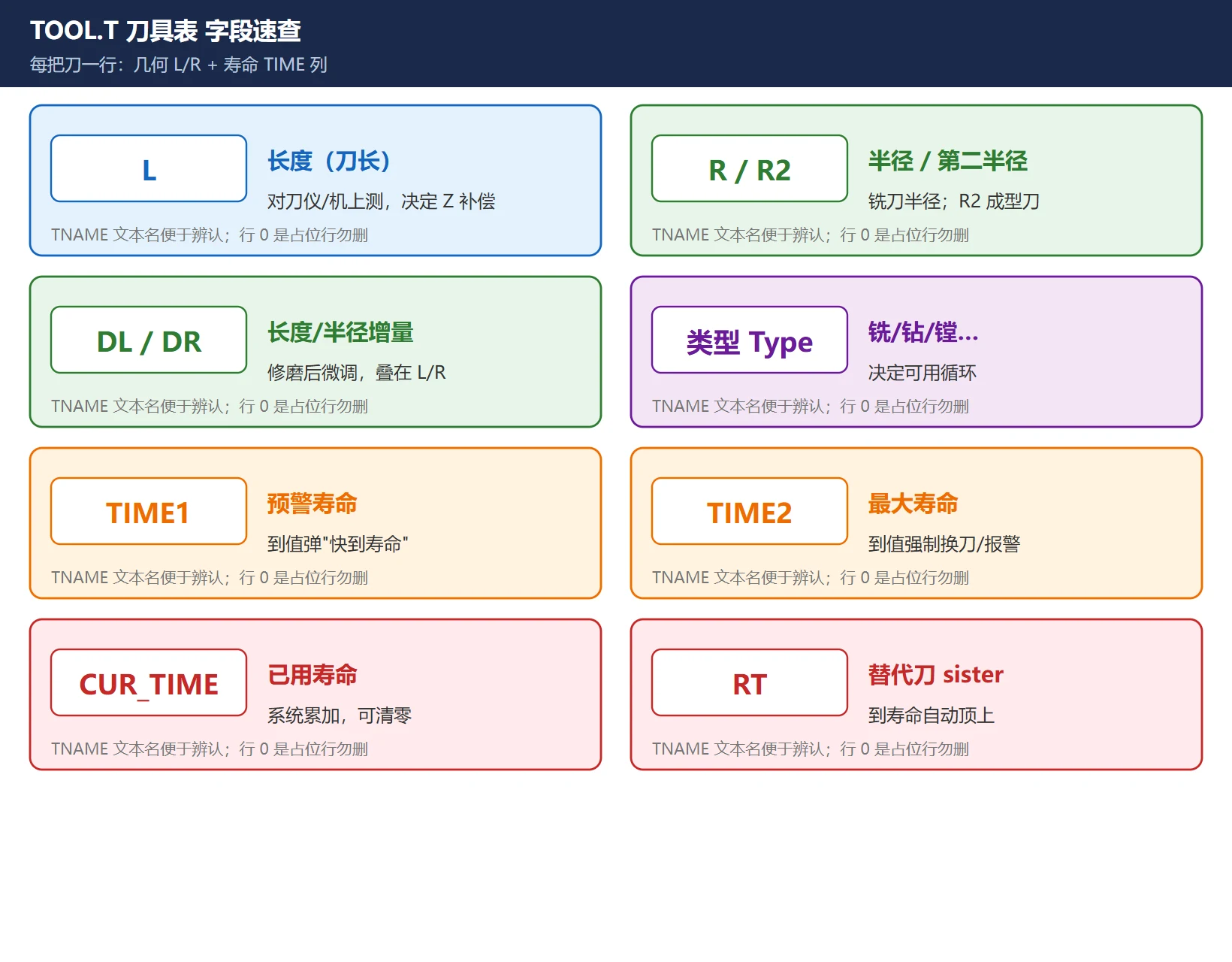Click the text 到值强制换刀/报警

[x=944, y=544]
